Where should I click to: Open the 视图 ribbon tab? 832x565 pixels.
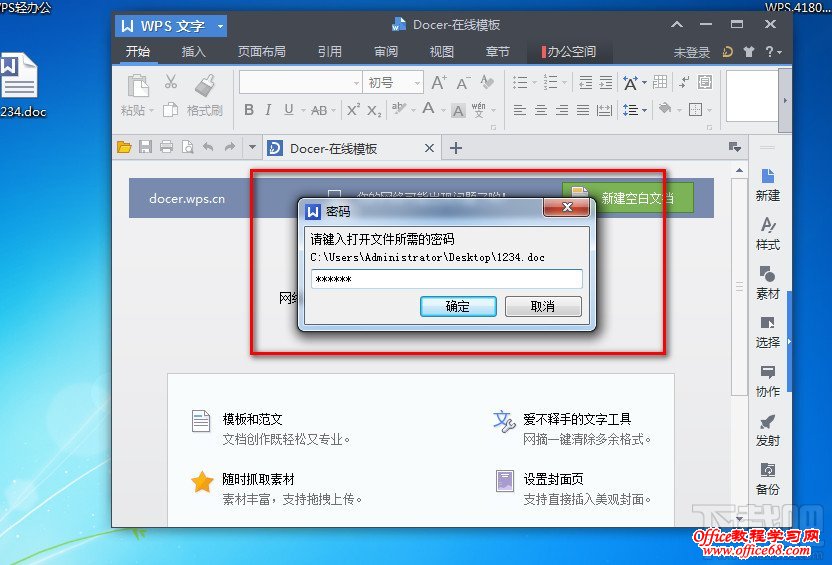point(441,51)
